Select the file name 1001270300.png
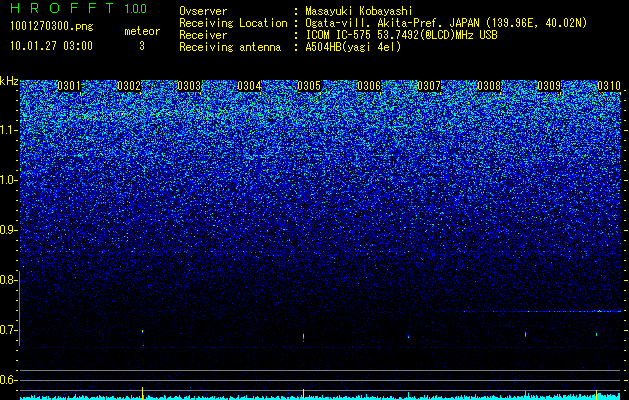 pyautogui.click(x=52, y=27)
